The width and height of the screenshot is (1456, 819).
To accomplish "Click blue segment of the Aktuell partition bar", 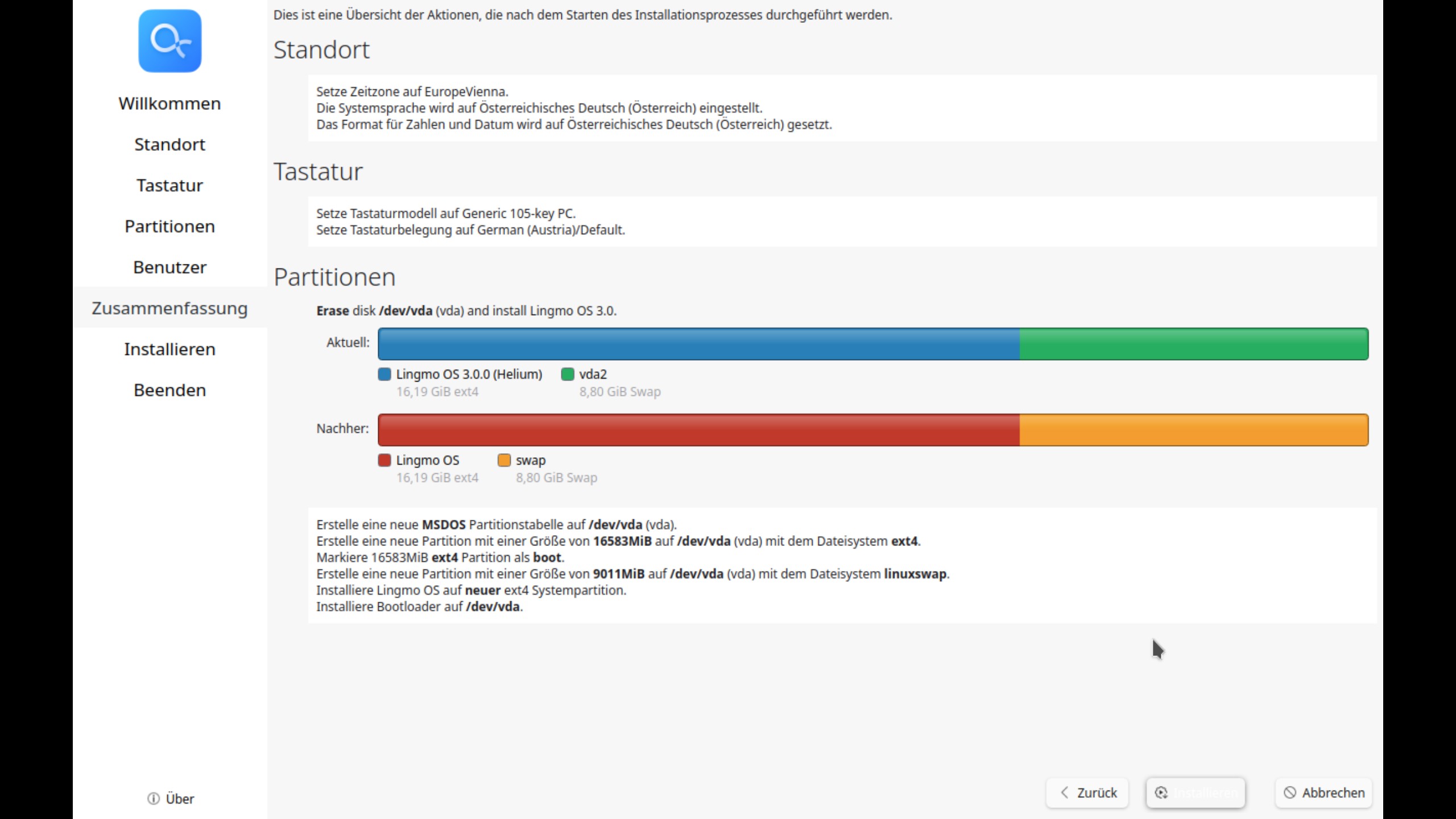I will (698, 344).
